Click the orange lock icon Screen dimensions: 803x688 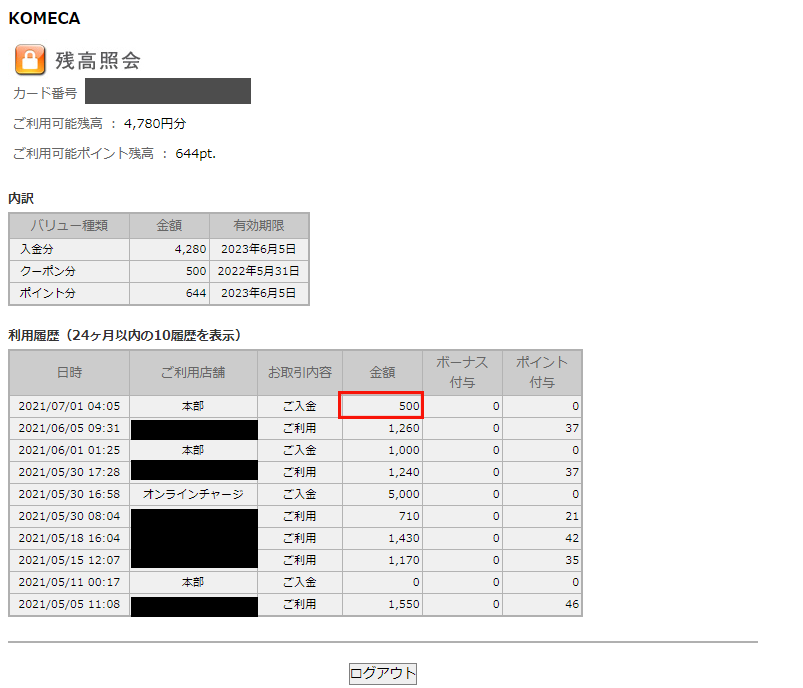pos(30,59)
